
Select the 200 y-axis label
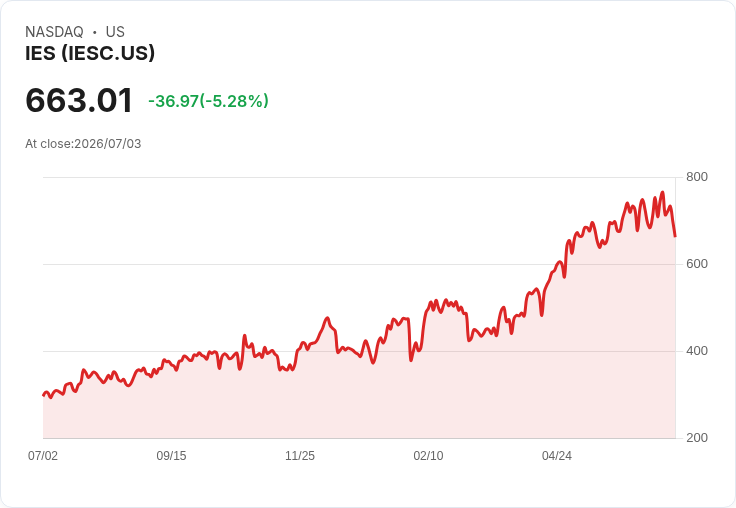(697, 438)
